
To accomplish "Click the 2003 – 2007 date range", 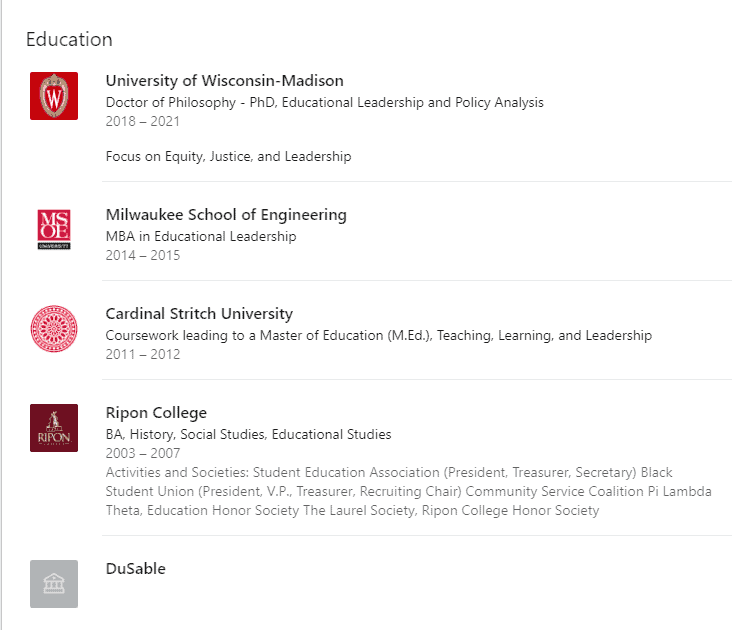I will coord(142,453).
